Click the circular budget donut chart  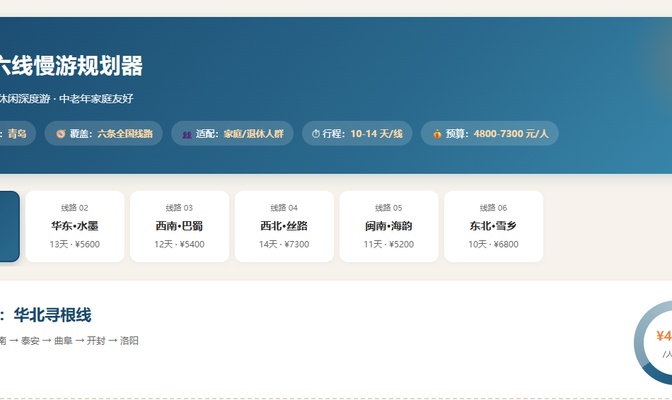point(654,342)
